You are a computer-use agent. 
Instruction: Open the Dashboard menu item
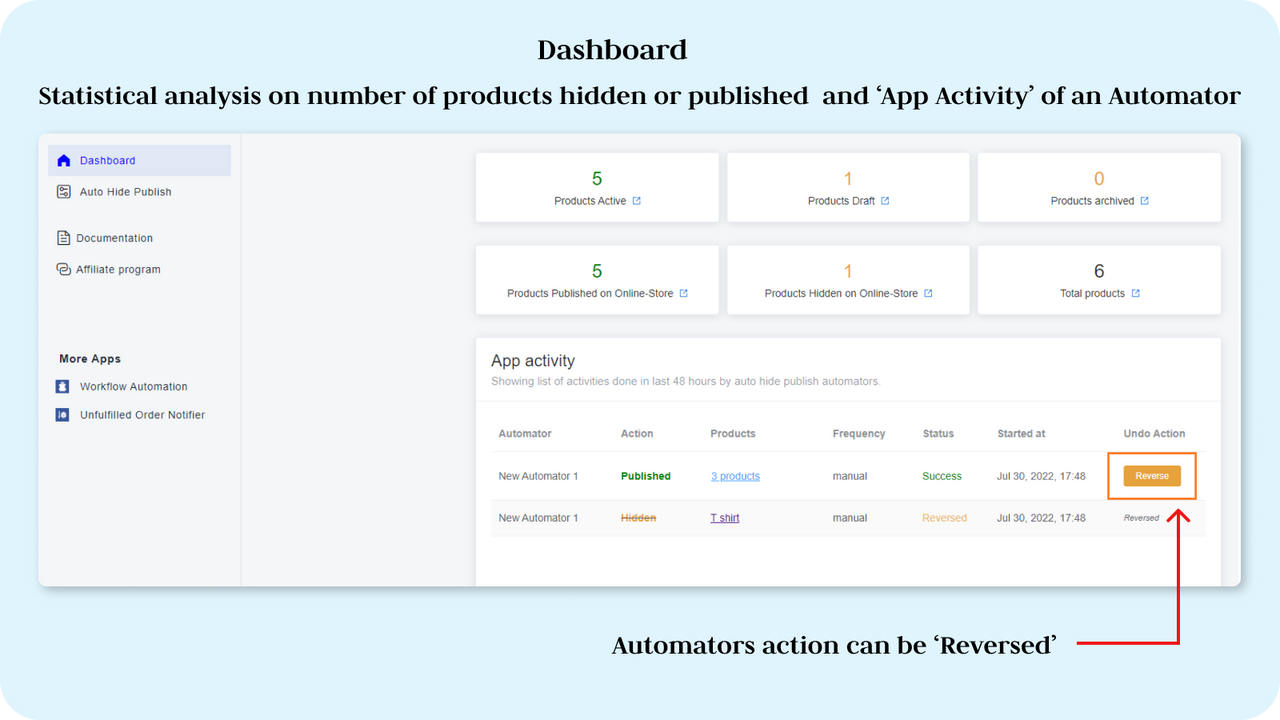click(139, 161)
